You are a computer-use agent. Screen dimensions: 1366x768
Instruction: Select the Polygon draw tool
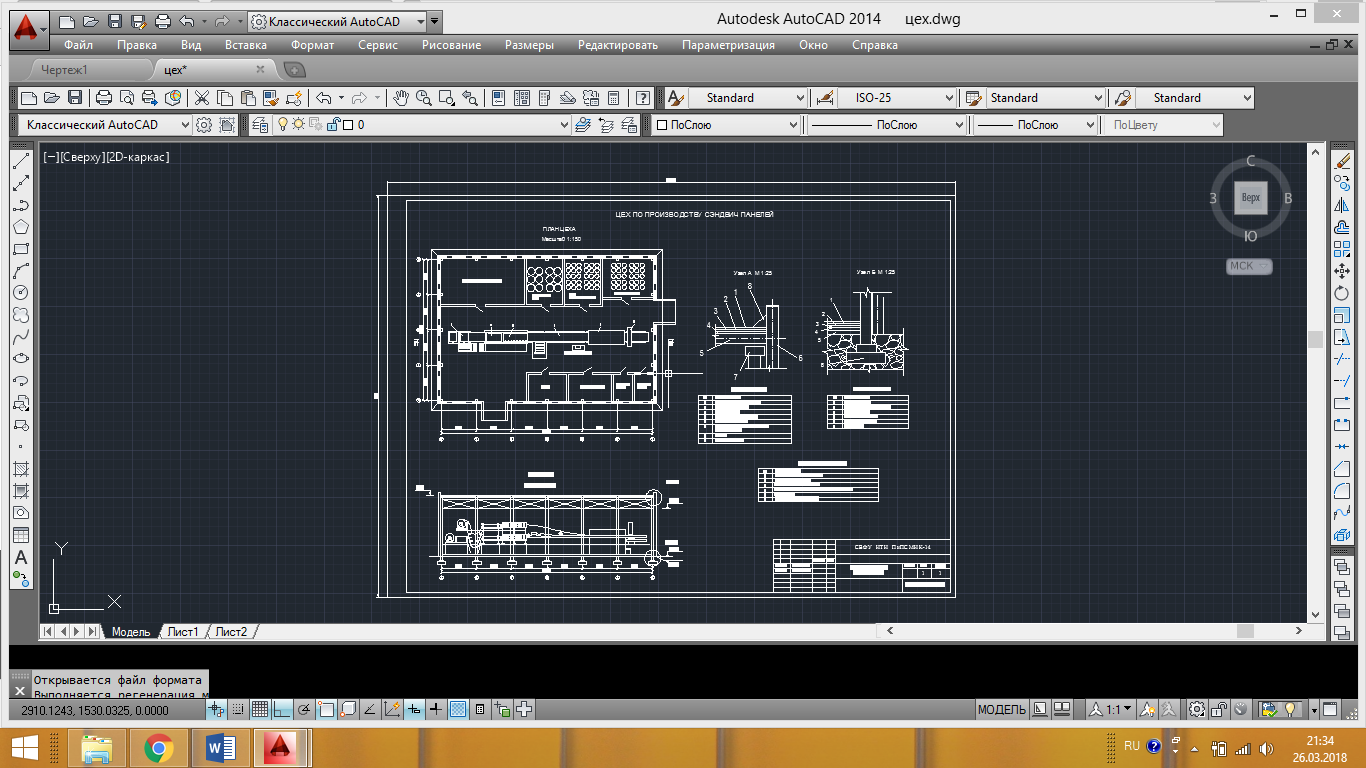(x=20, y=227)
